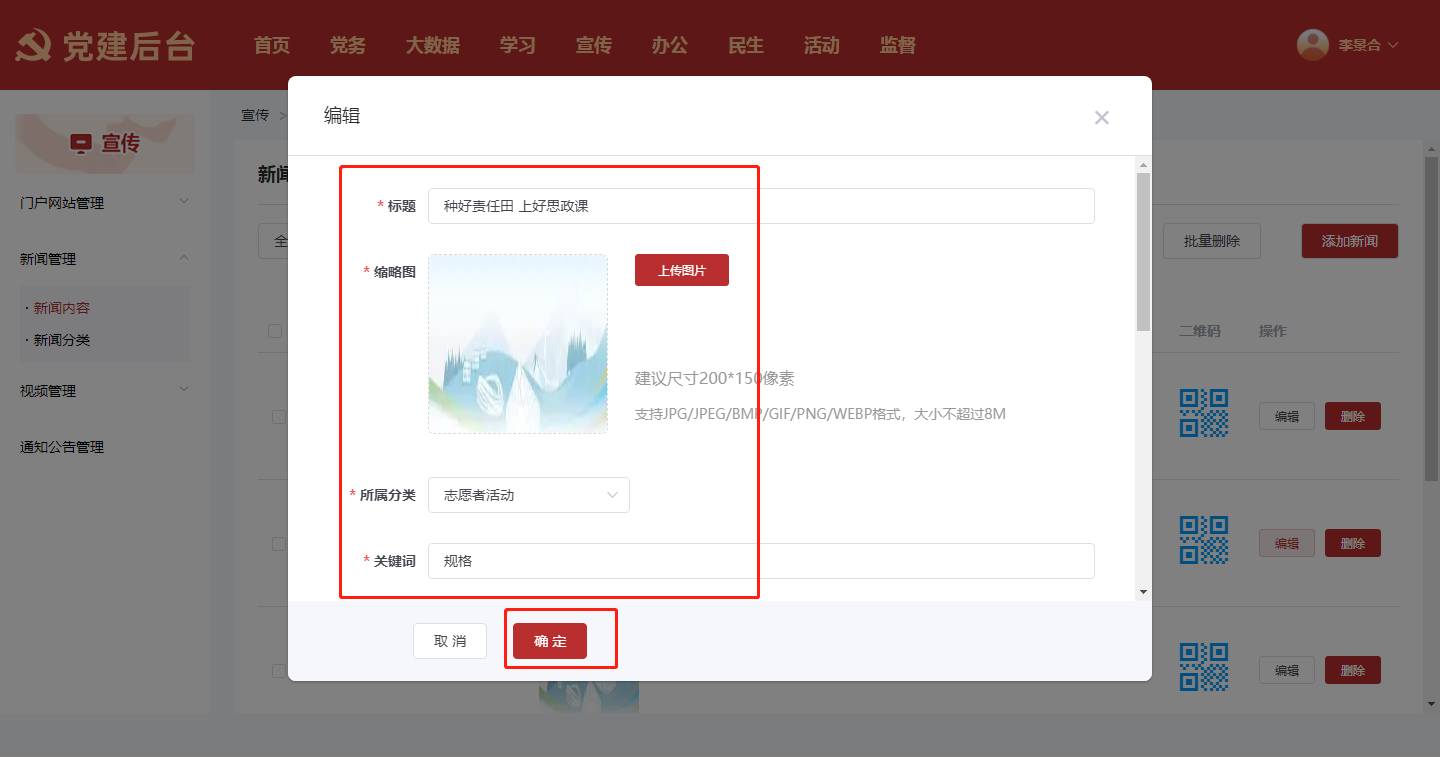Click the uploaded thumbnail preview image
The image size is (1440, 757).
click(x=518, y=344)
